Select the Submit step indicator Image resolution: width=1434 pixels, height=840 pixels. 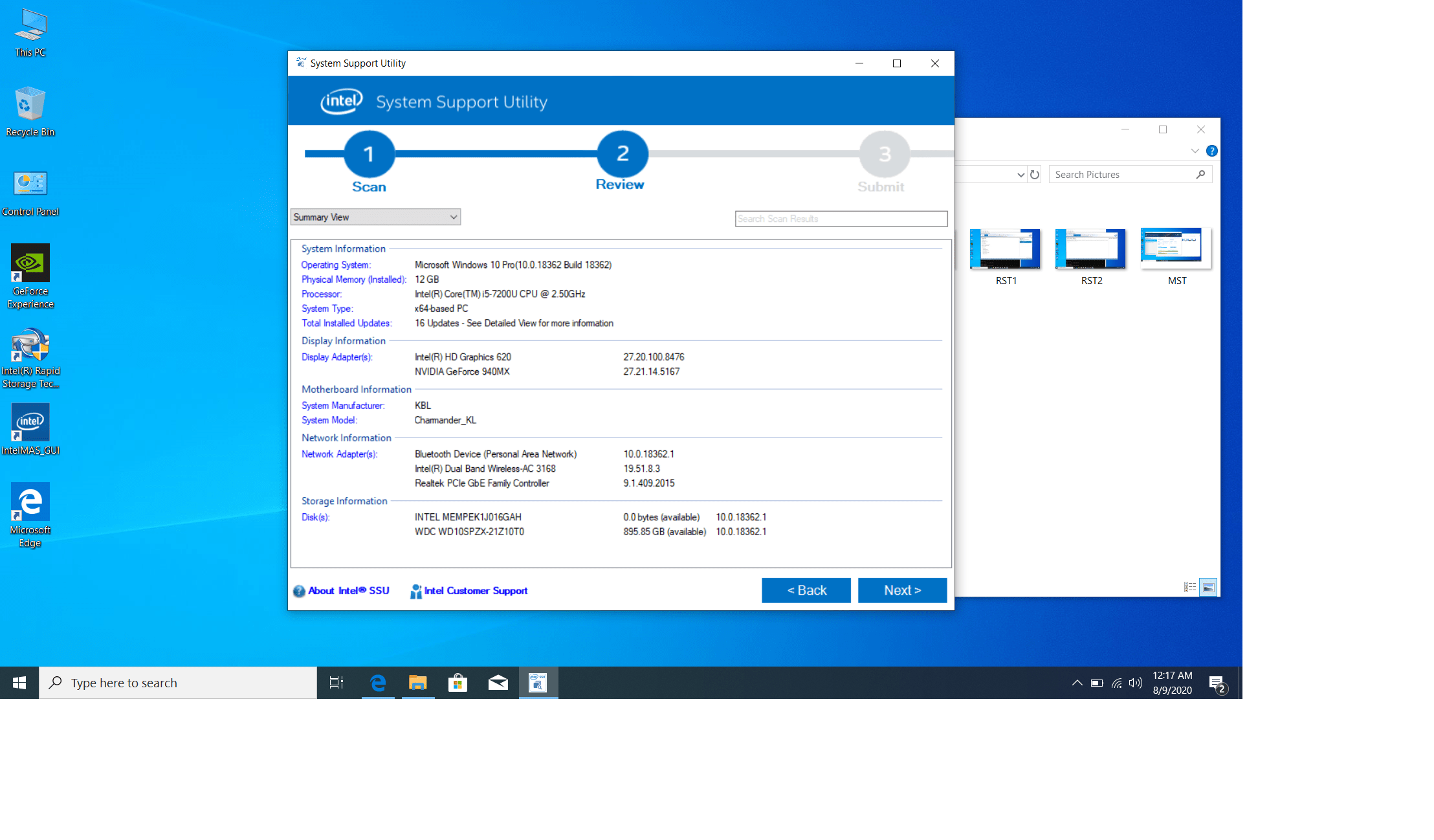point(883,155)
